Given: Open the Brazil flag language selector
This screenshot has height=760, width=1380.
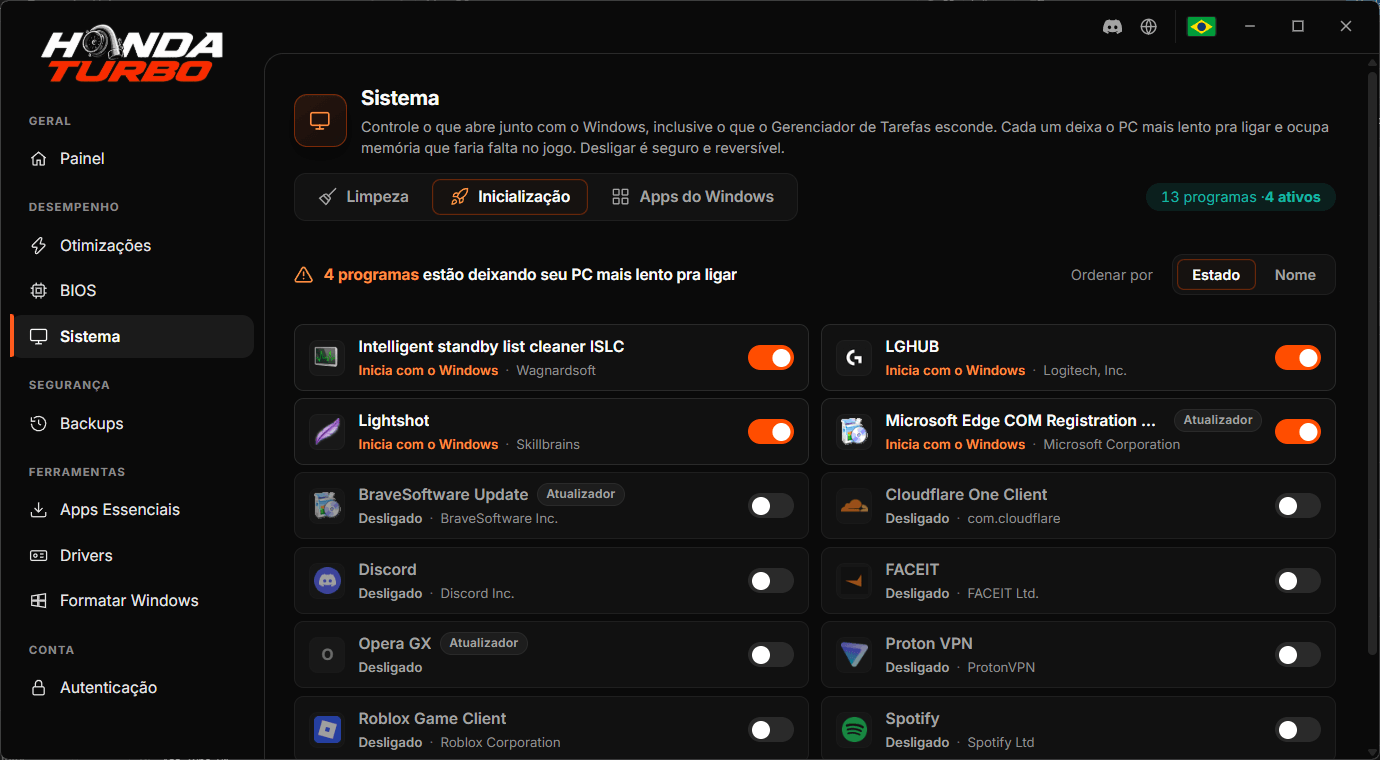Looking at the screenshot, I should [x=1201, y=27].
